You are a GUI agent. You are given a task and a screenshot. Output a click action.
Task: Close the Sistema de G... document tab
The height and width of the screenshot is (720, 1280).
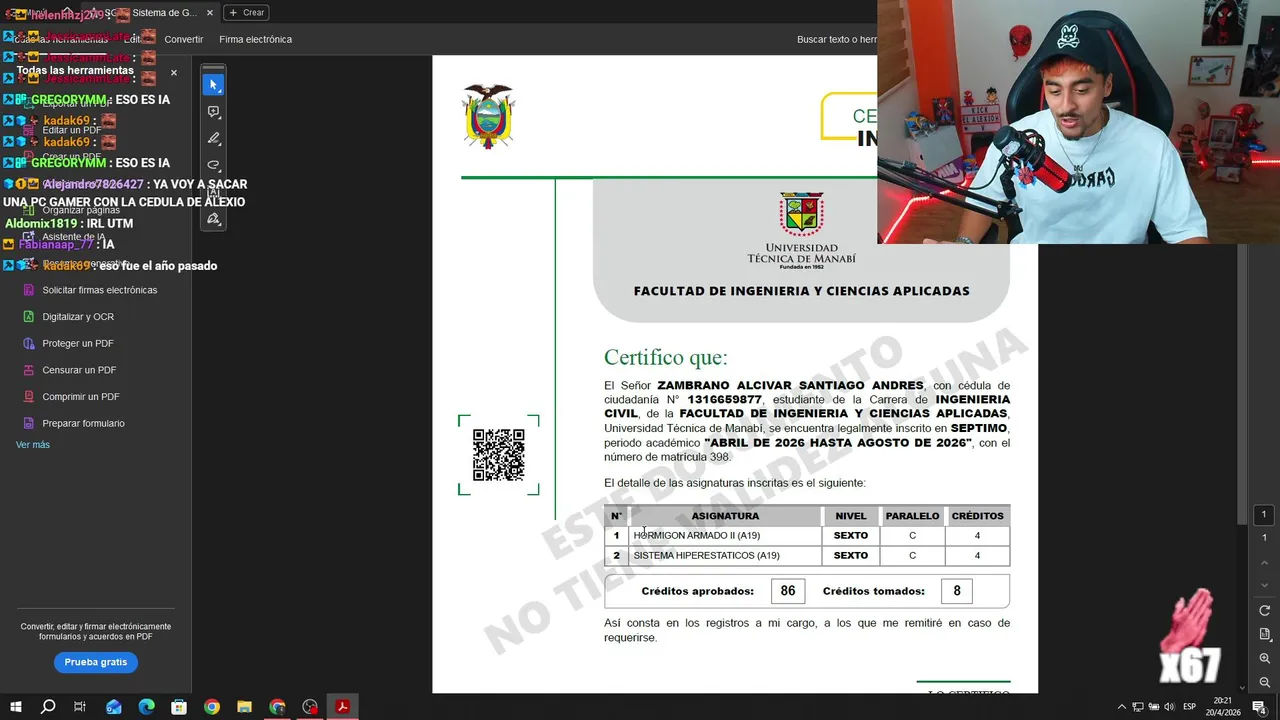point(210,12)
